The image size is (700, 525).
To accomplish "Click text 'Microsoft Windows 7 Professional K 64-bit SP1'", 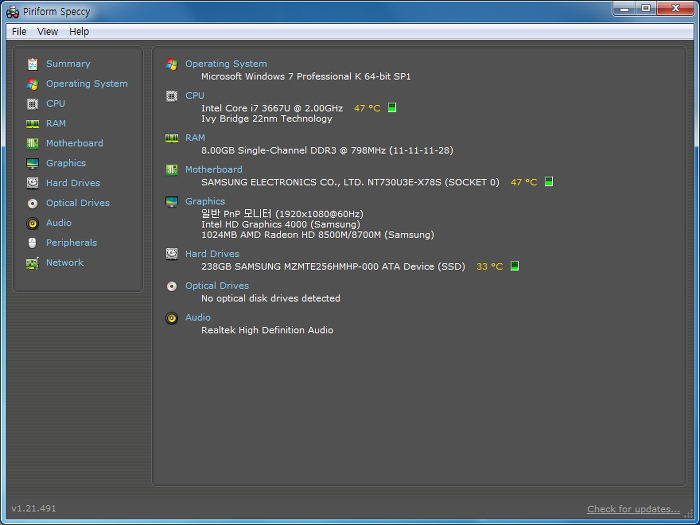I will pos(306,77).
